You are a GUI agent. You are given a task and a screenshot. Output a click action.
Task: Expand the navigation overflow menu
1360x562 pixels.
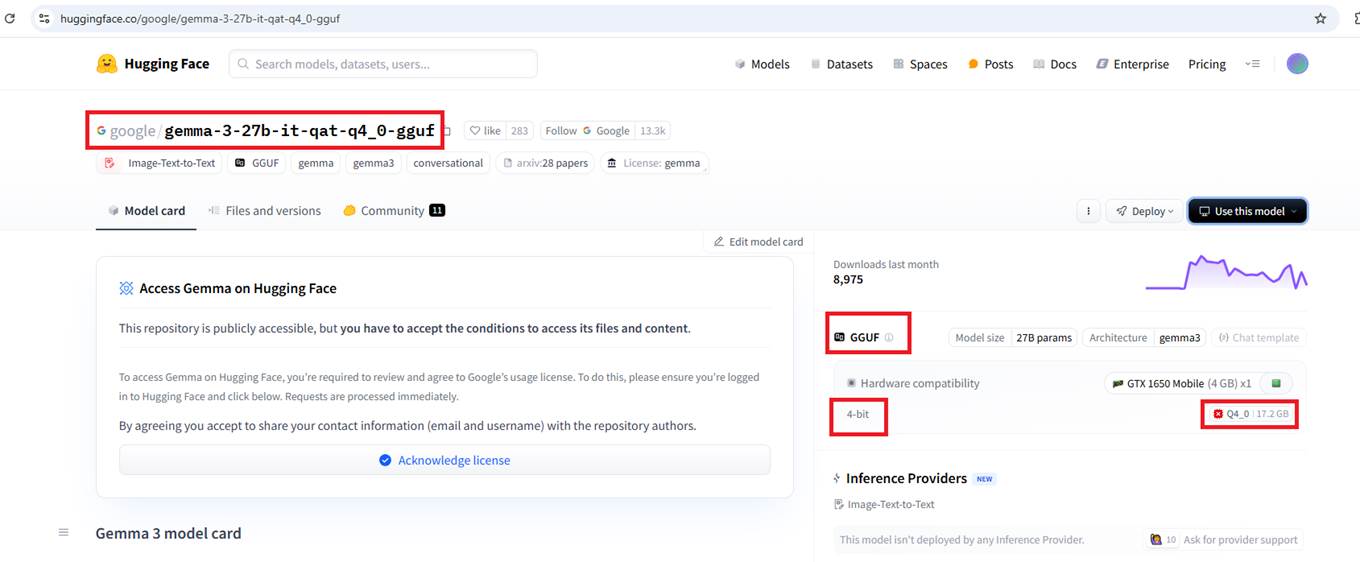[x=1252, y=64]
